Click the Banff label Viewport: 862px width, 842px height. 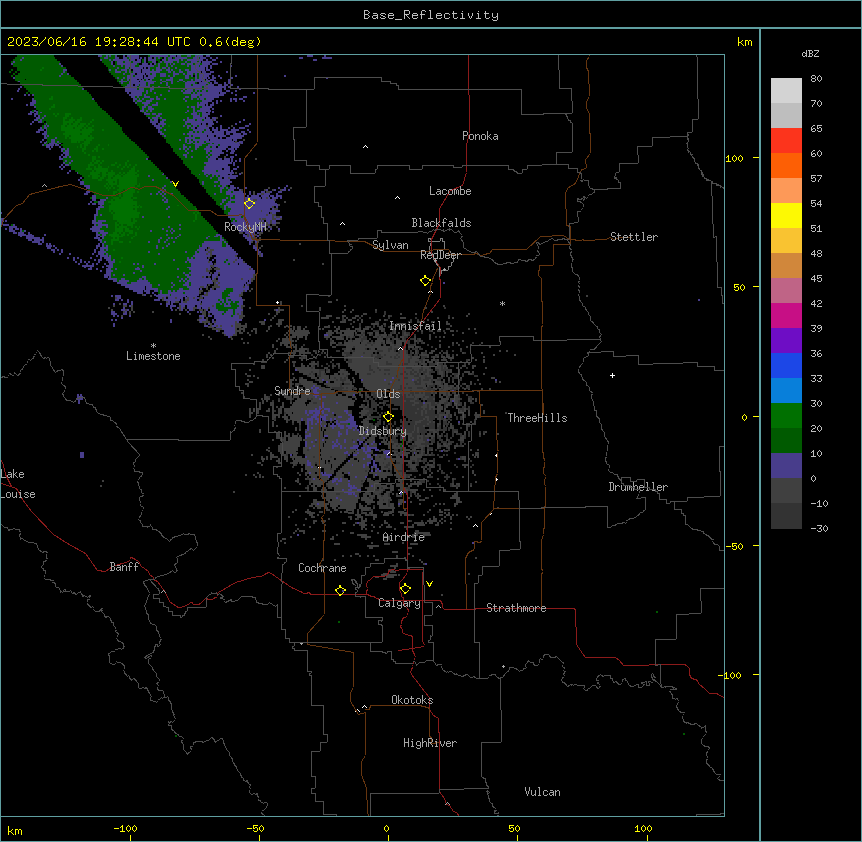[124, 567]
